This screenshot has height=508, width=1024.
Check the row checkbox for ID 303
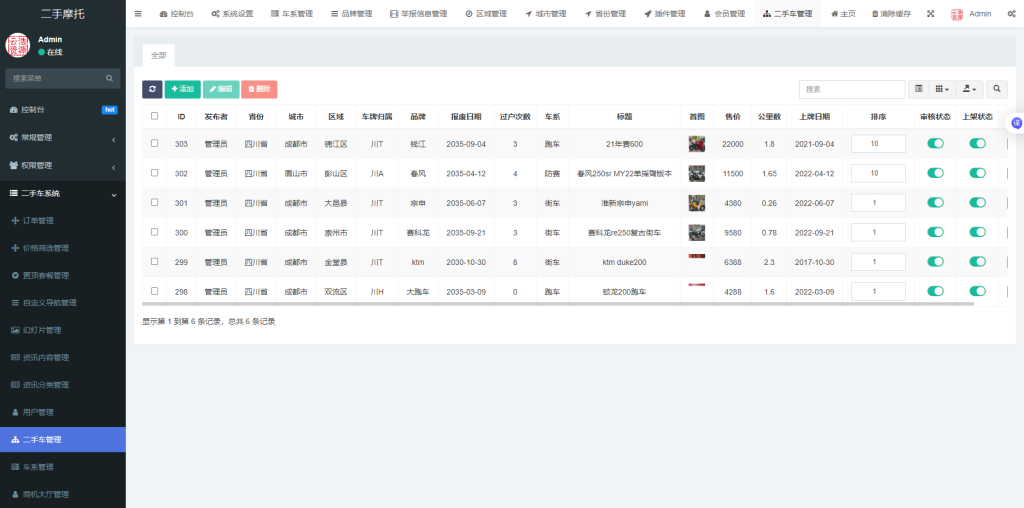155,143
